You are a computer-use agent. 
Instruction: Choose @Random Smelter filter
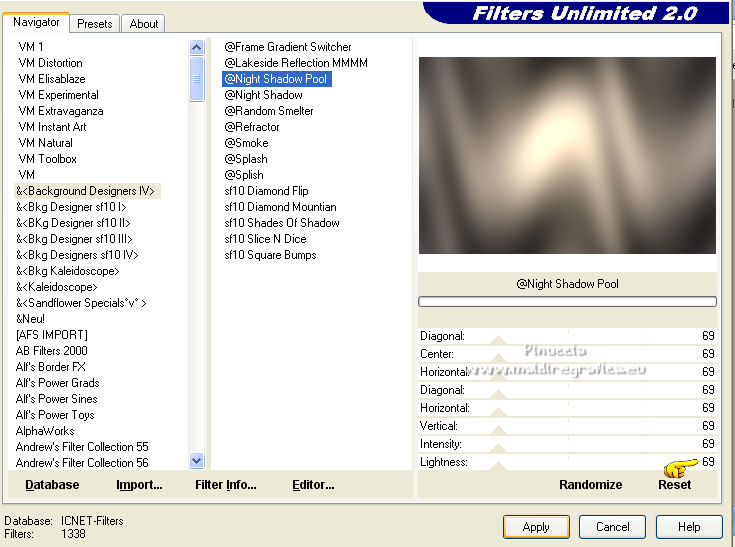pos(269,111)
